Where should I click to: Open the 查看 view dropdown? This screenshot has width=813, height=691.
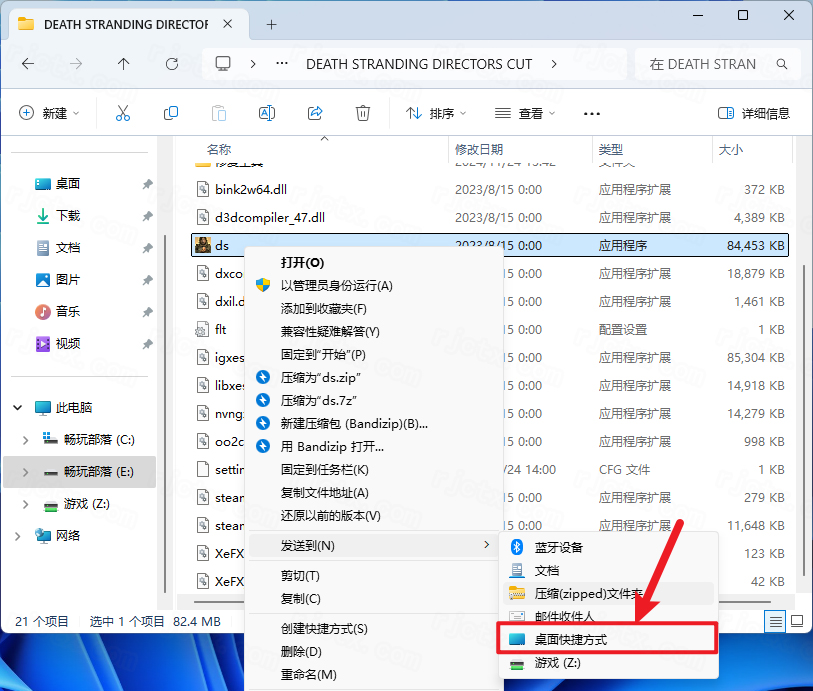[x=525, y=113]
